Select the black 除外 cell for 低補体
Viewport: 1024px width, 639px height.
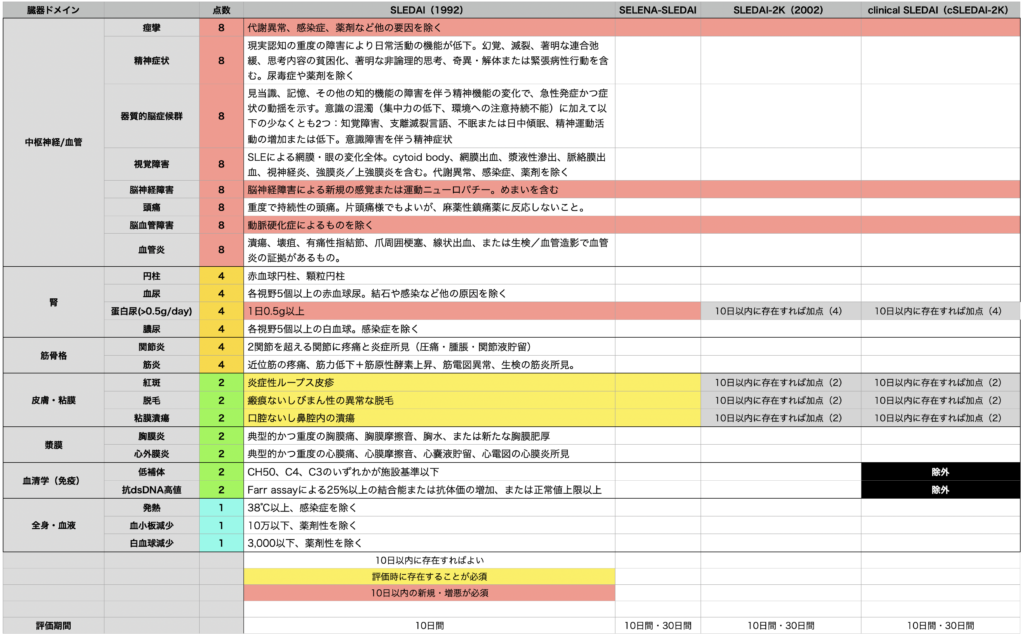pos(942,471)
